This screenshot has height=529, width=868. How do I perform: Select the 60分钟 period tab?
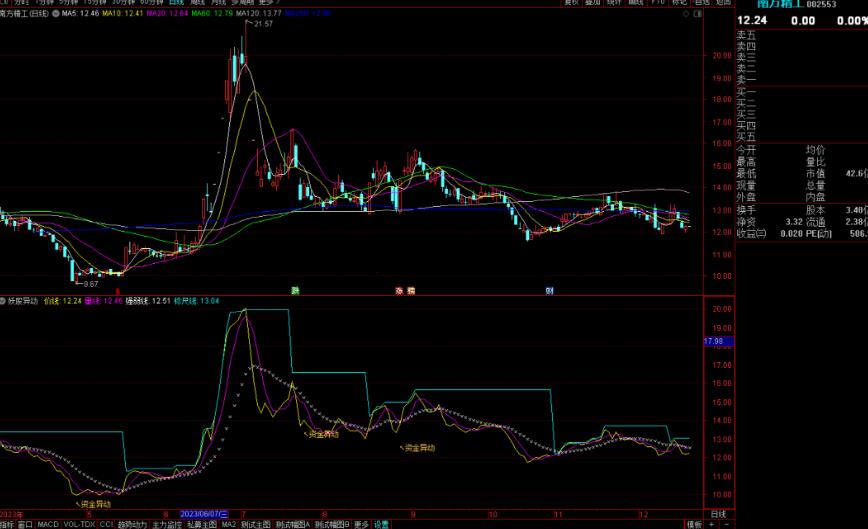click(152, 2)
